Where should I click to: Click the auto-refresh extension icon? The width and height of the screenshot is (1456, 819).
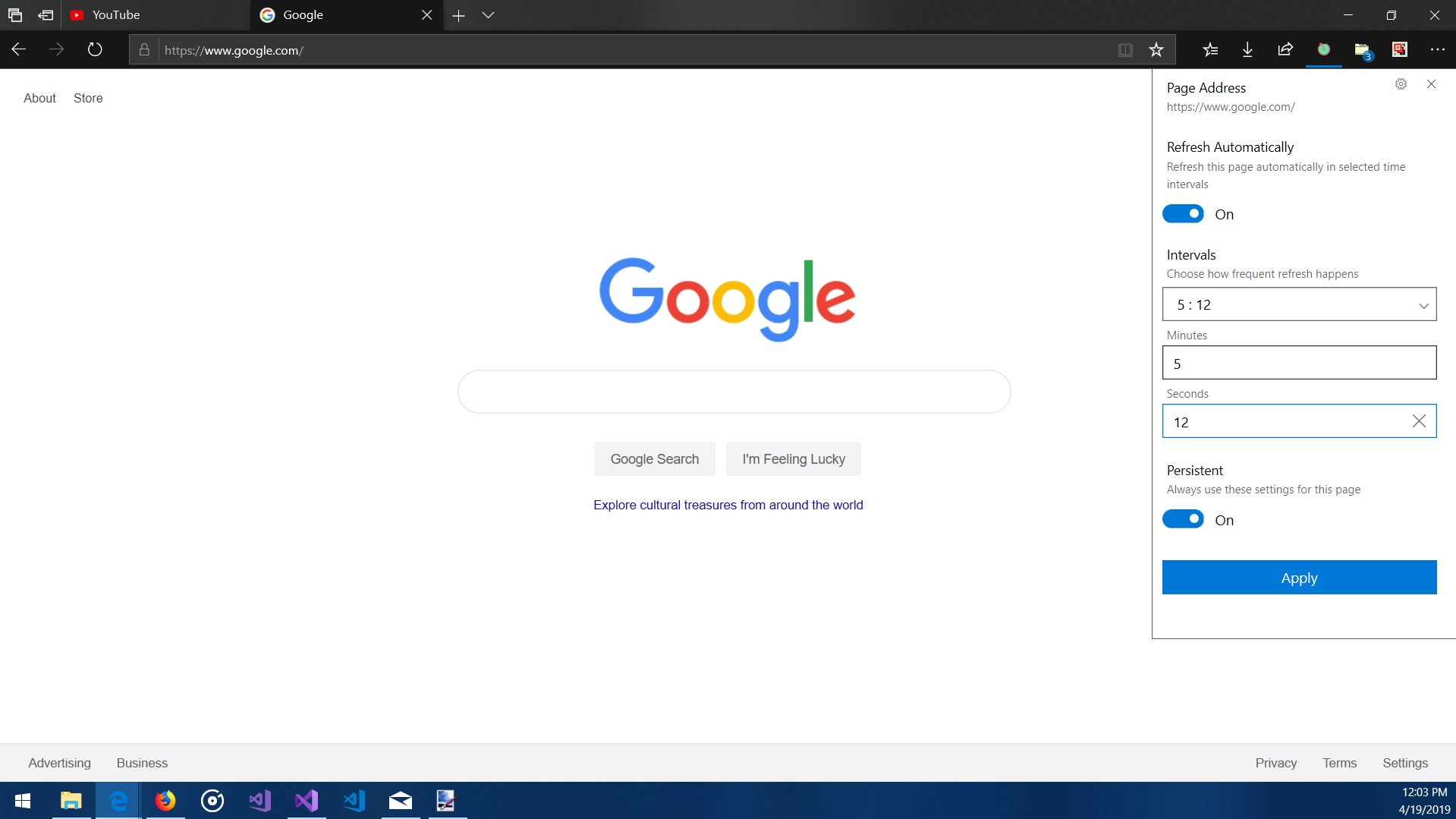pos(1324,50)
